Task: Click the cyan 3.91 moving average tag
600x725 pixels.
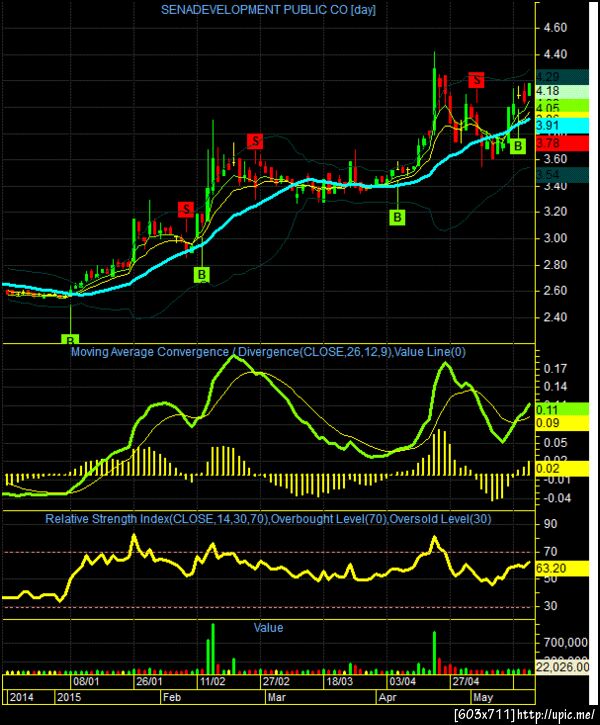Action: [x=562, y=125]
